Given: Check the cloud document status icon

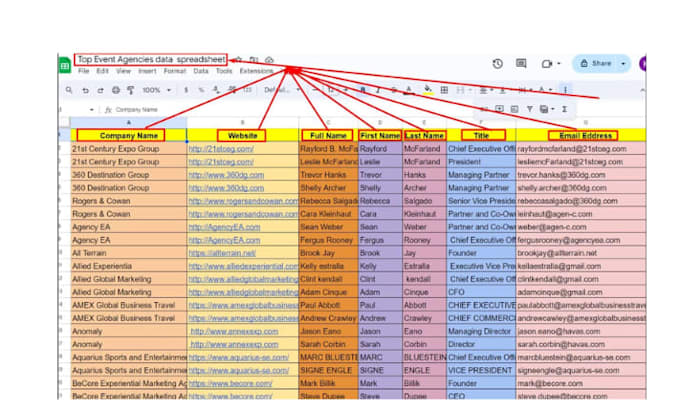Looking at the screenshot, I should 269,60.
